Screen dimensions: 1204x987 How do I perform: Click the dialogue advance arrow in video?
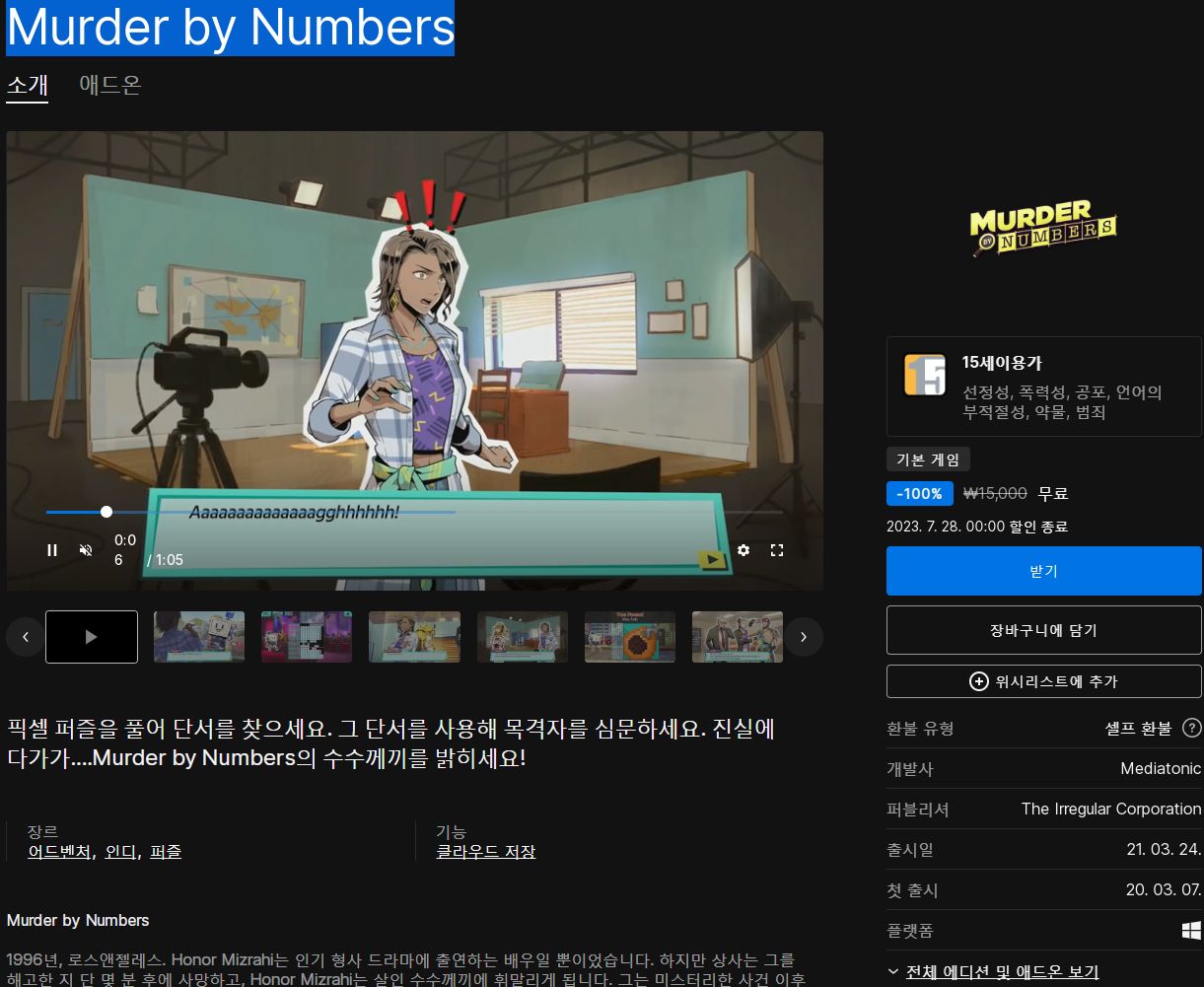click(711, 560)
